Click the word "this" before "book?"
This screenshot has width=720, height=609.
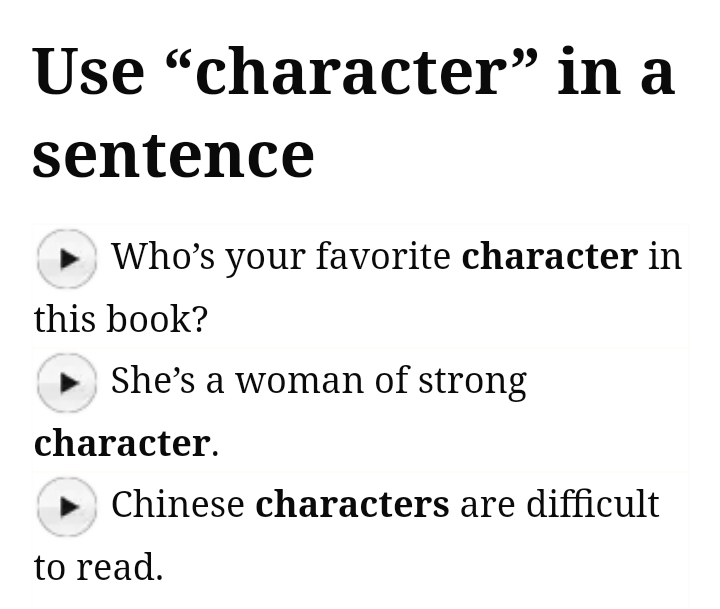(x=59, y=319)
